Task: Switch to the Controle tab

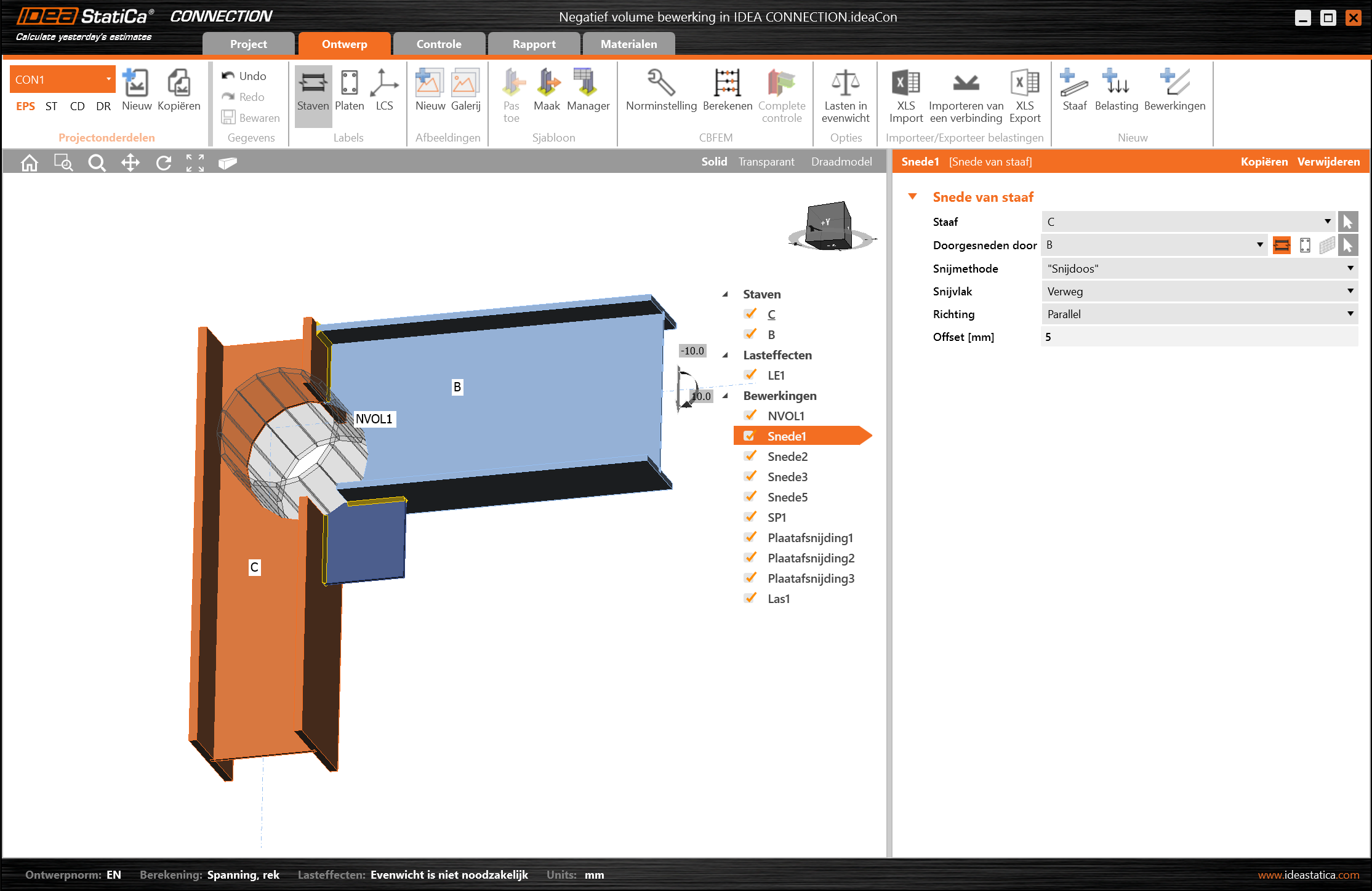Action: (438, 44)
